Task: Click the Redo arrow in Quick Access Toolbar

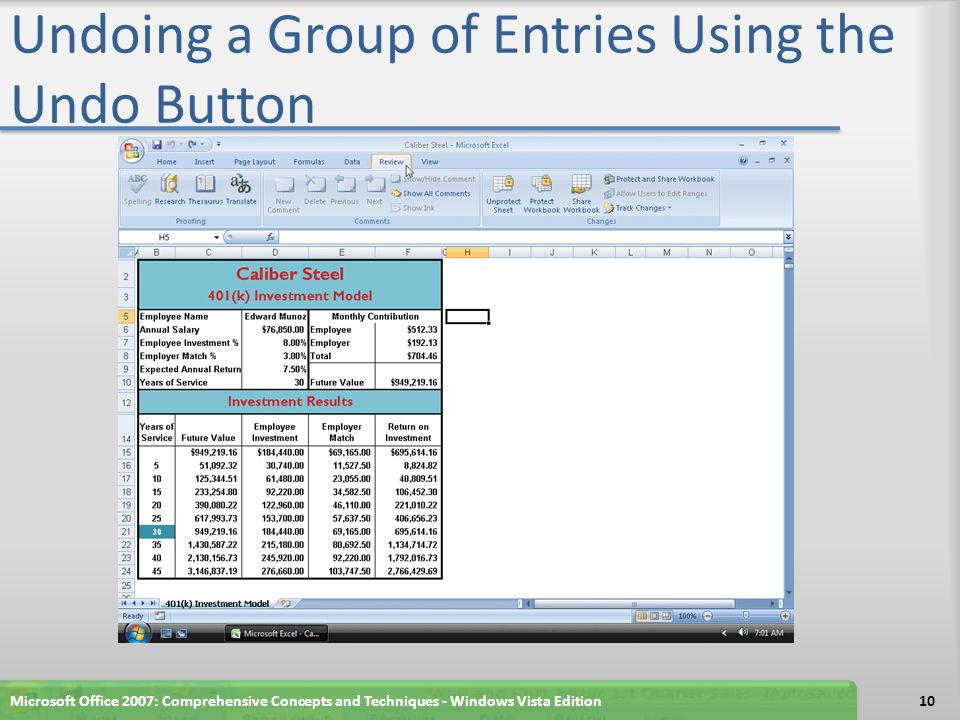Action: click(192, 144)
